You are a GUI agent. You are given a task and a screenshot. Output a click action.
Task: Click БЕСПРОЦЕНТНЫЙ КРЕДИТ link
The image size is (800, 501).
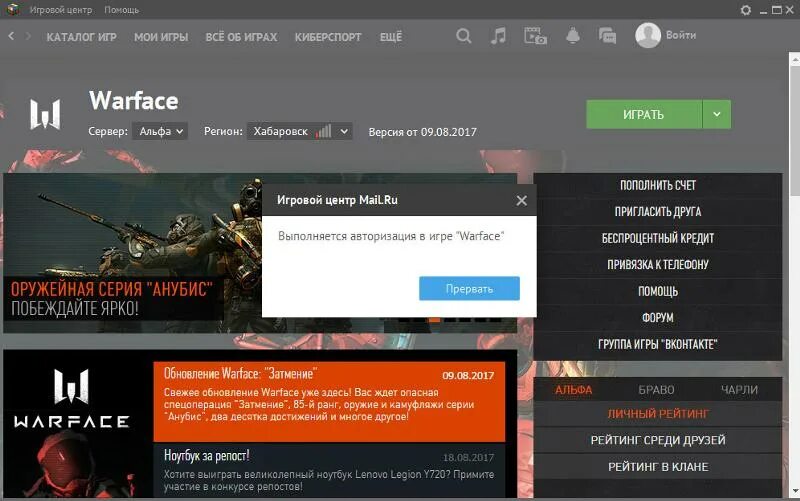click(x=658, y=238)
